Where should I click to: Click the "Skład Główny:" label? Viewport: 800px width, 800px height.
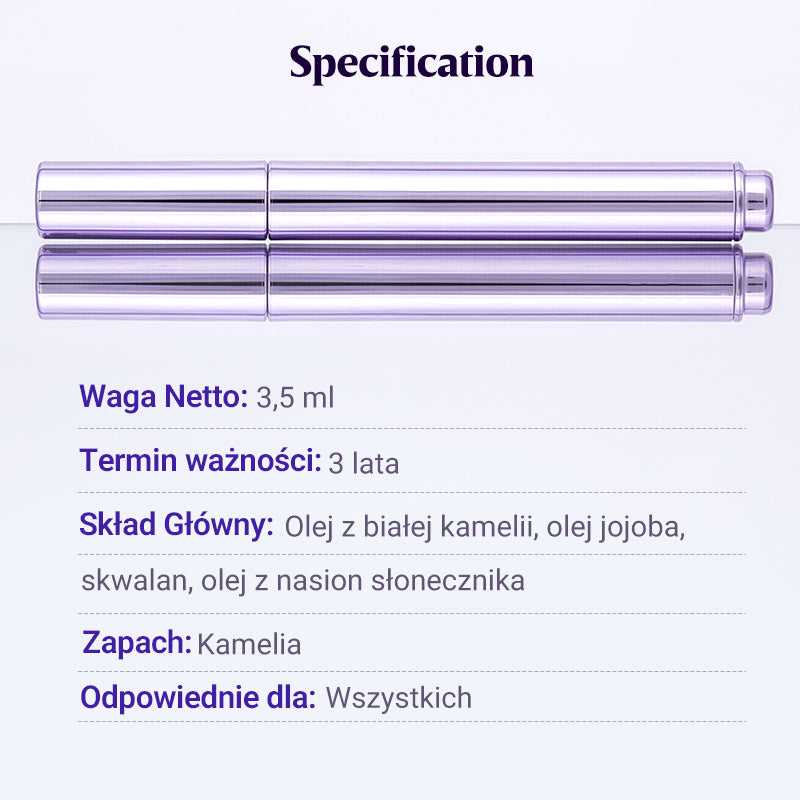[x=177, y=525]
